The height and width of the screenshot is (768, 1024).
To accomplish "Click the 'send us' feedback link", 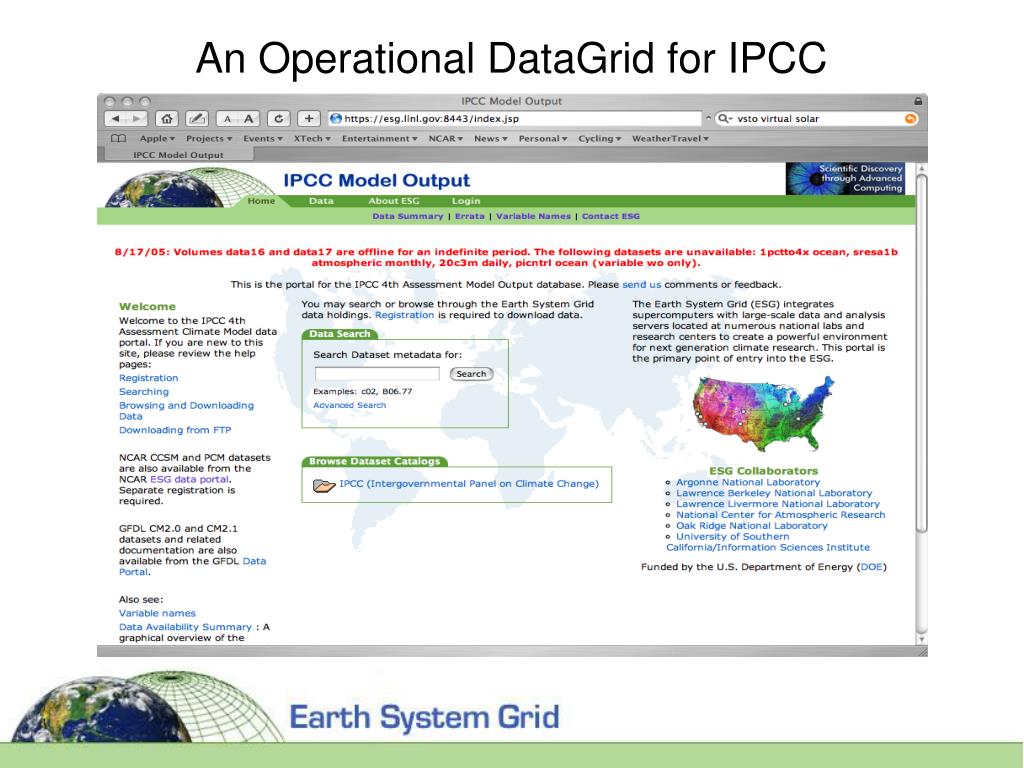I will tap(641, 285).
